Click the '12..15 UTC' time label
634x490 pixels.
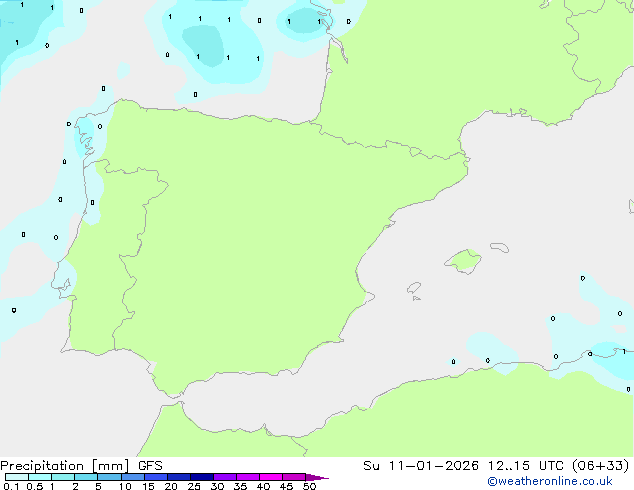pyautogui.click(x=525, y=466)
